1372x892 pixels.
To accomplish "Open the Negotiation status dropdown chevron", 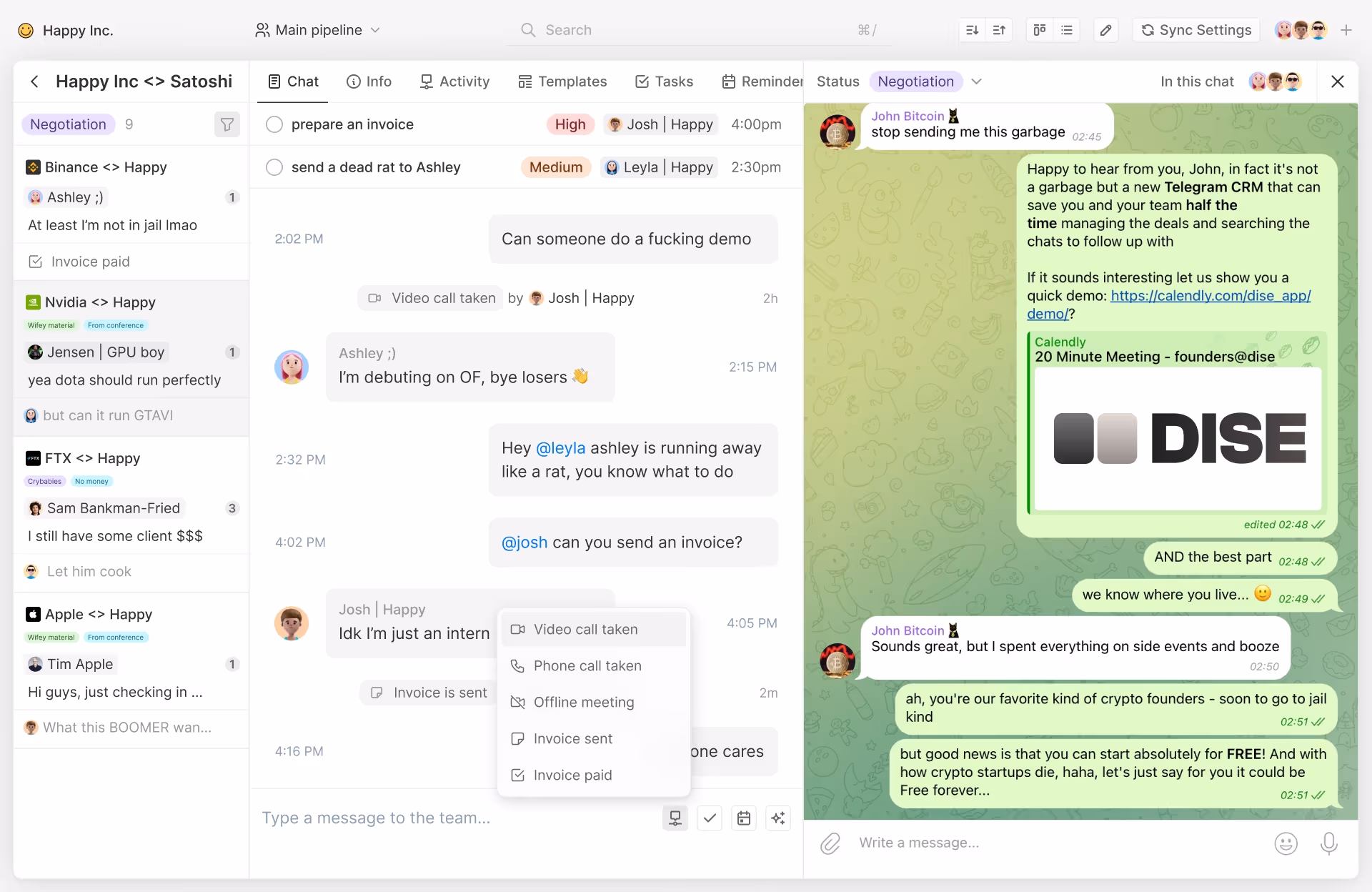I will click(x=977, y=81).
